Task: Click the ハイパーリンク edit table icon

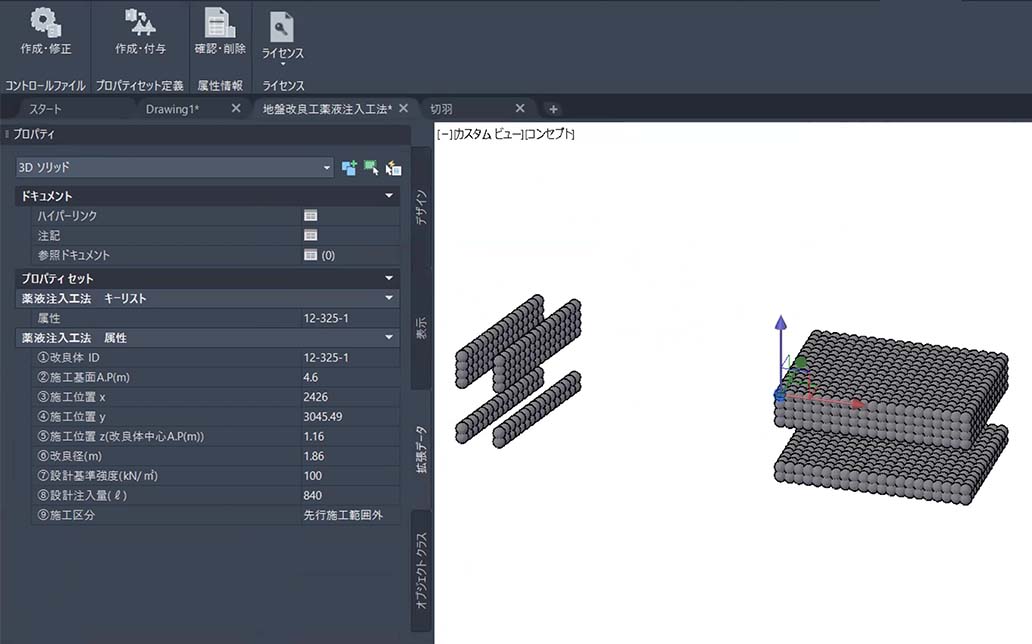Action: point(311,215)
